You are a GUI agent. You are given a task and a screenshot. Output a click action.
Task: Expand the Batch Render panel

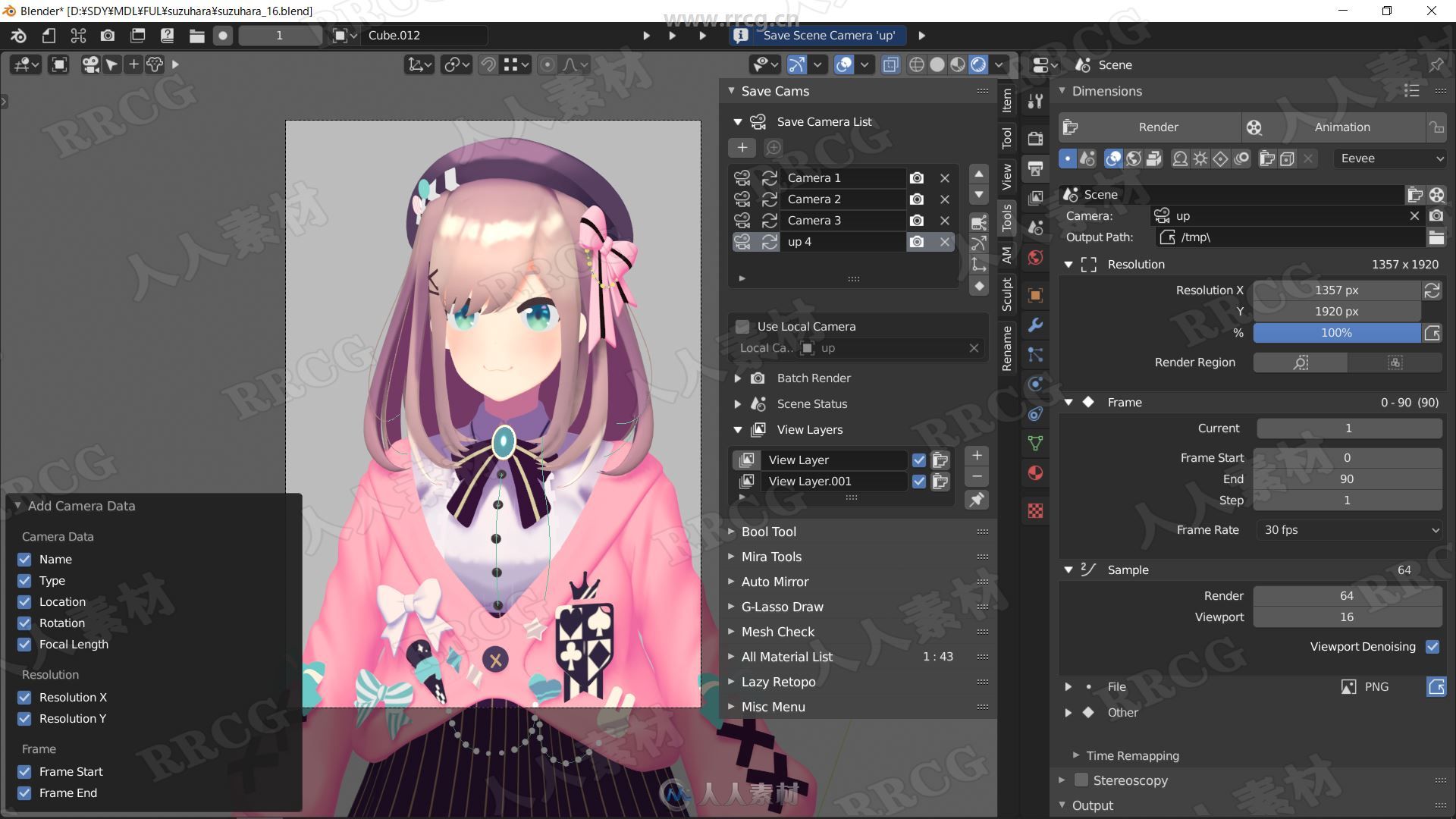point(740,378)
